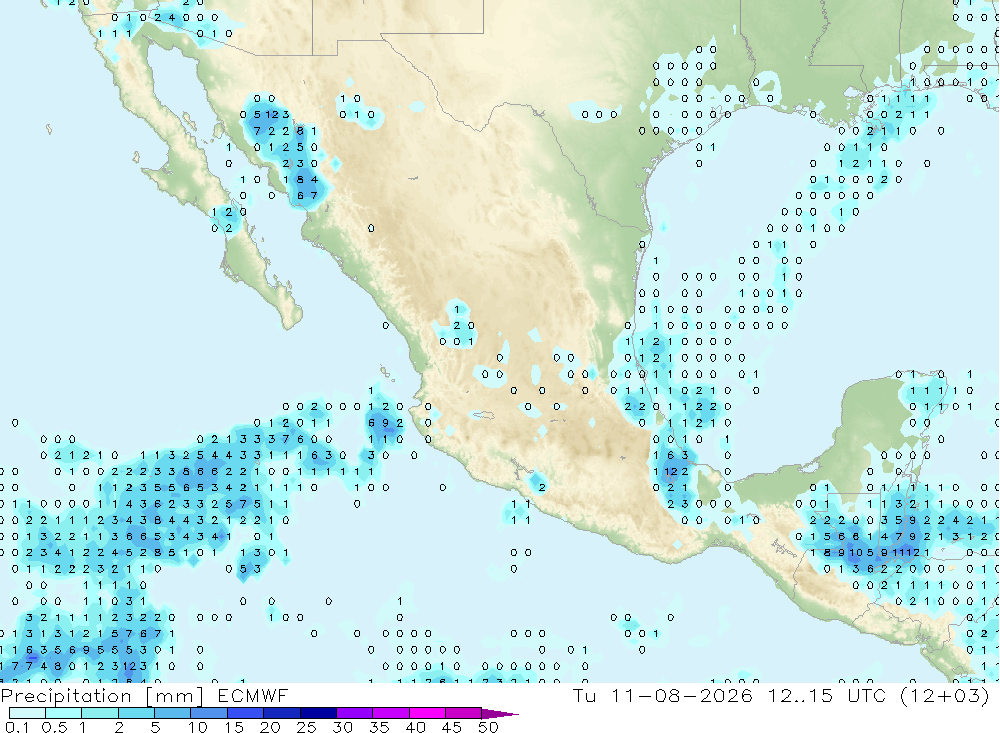This screenshot has height=733, width=1000.
Task: Click the "Tu" weekday label
Action: [x=584, y=695]
